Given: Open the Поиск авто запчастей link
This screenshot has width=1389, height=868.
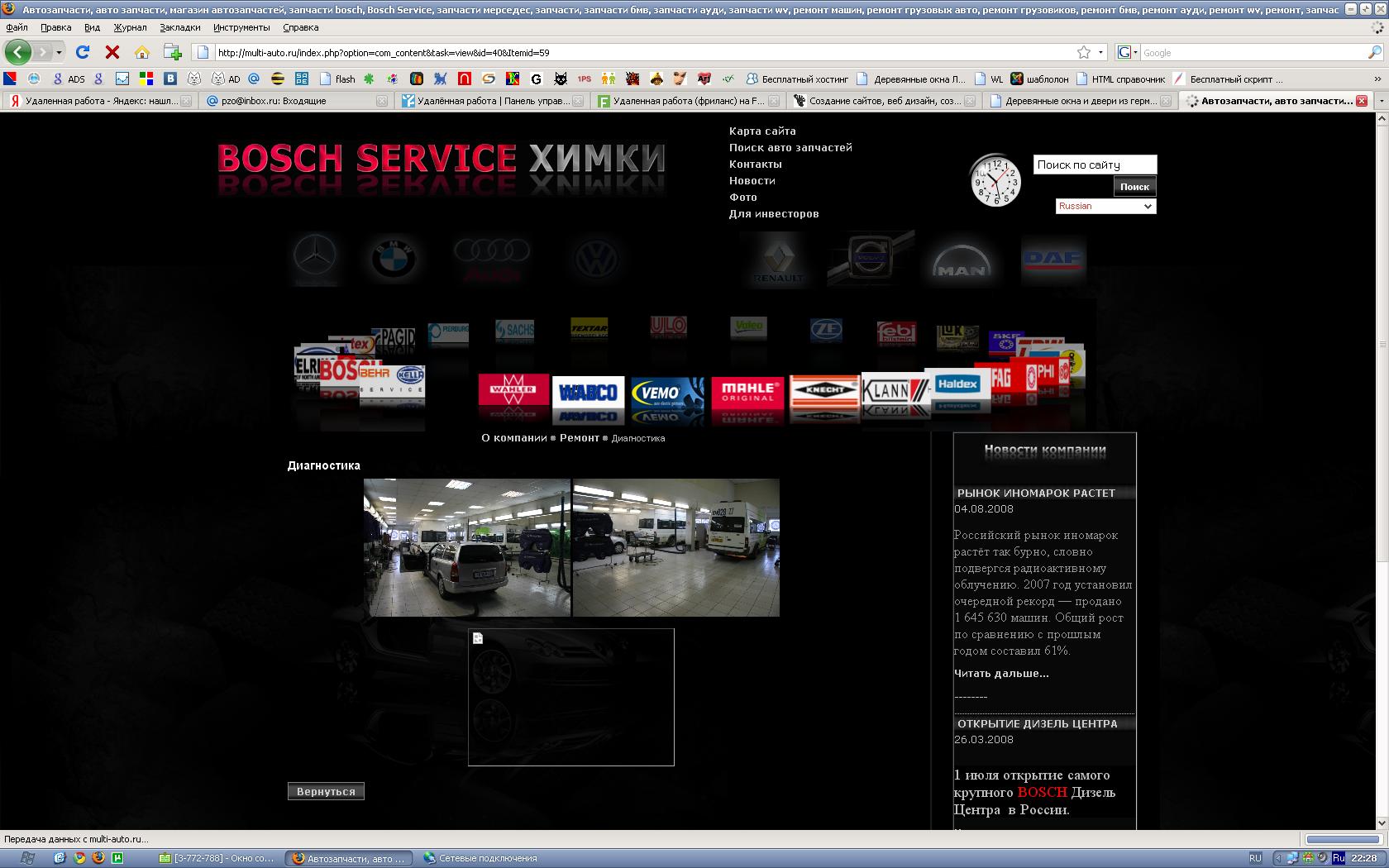Looking at the screenshot, I should tap(790, 147).
